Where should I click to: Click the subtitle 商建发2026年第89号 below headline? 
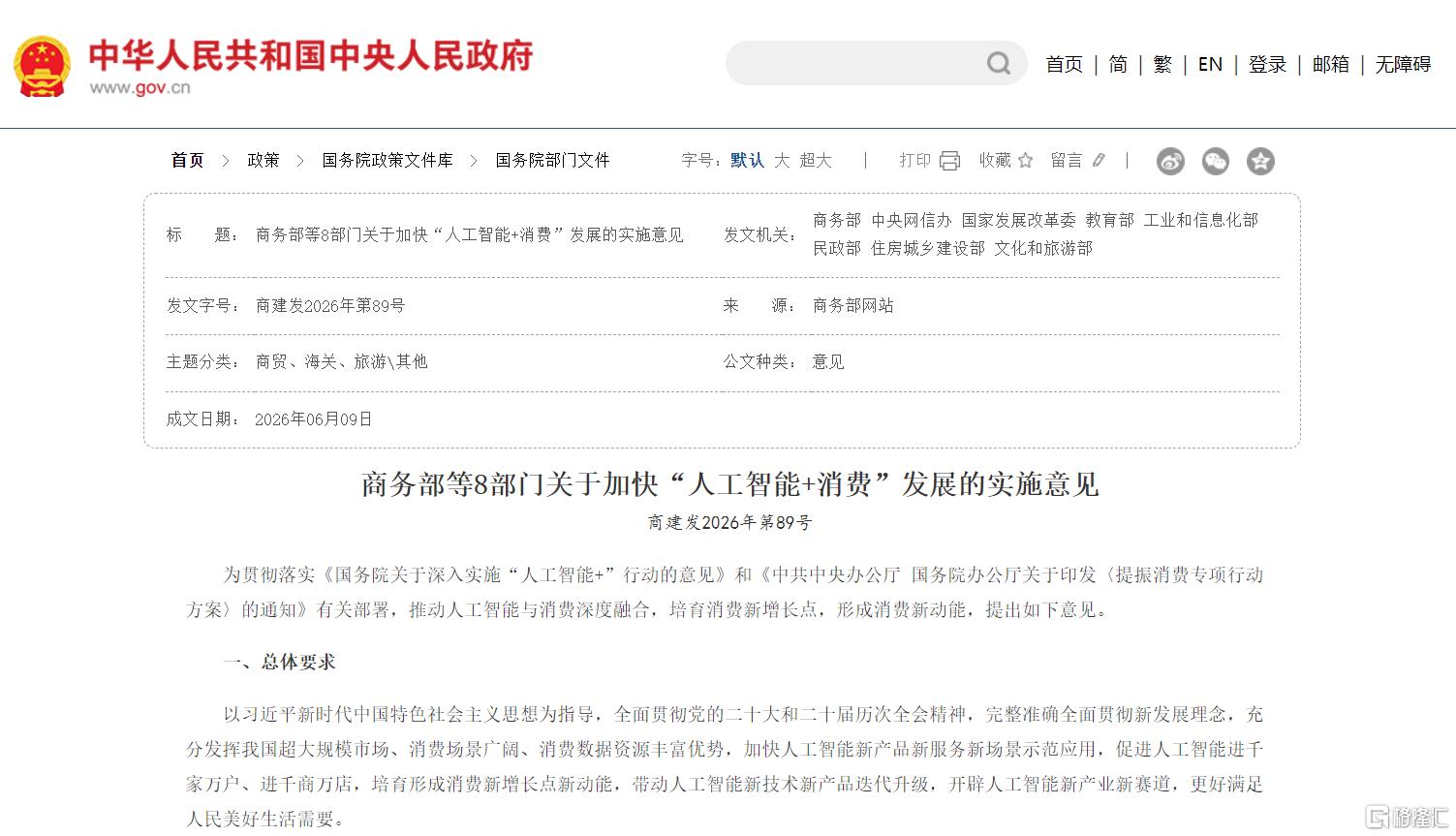[729, 523]
